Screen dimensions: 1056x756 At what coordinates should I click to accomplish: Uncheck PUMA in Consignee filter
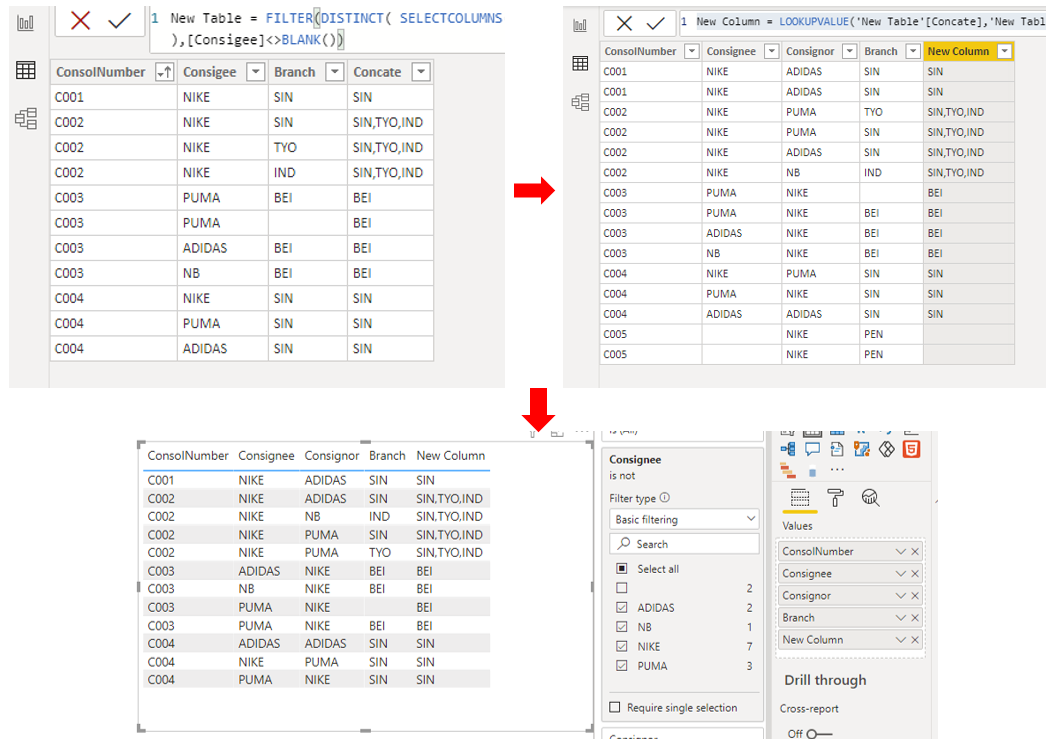point(622,666)
